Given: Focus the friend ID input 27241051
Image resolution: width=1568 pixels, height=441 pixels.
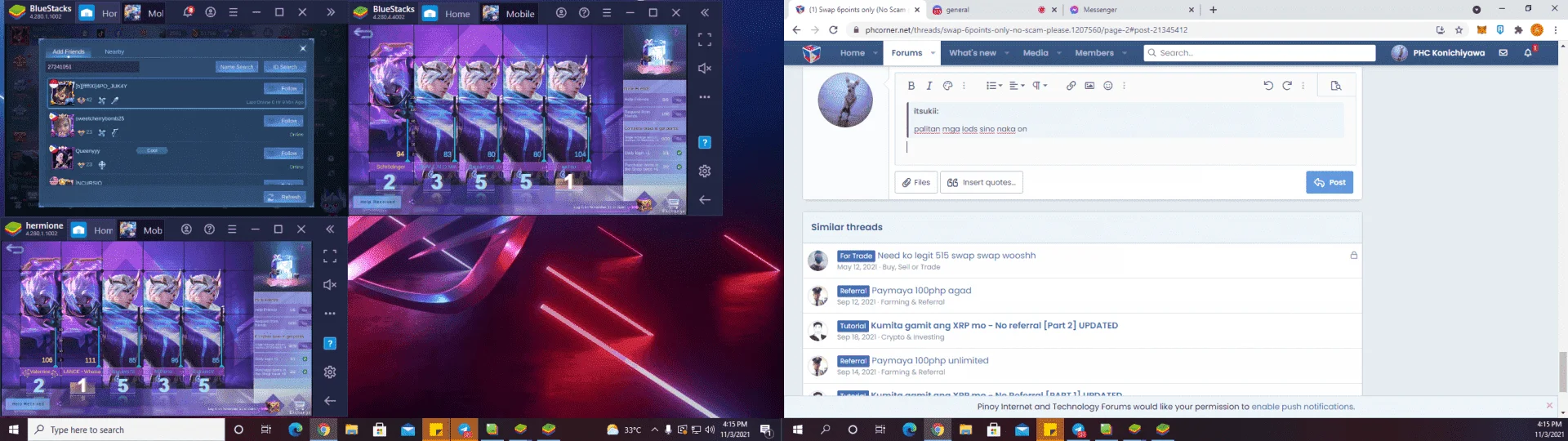Looking at the screenshot, I should pyautogui.click(x=92, y=67).
